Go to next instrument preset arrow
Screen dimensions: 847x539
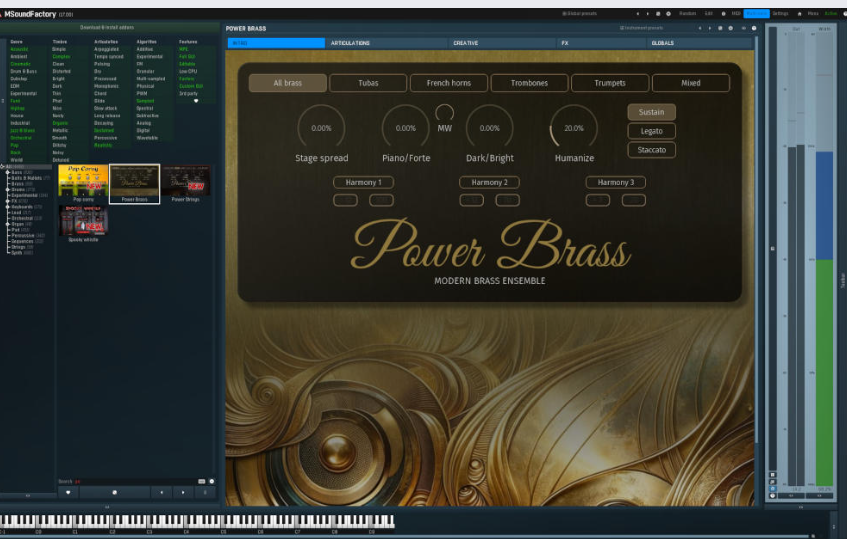coord(710,28)
